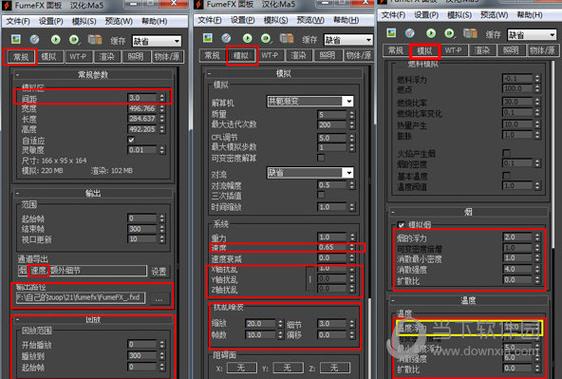This screenshot has width=562, height=379.
Task: Click 烟的浮力 value field 2.0
Action: 518,237
